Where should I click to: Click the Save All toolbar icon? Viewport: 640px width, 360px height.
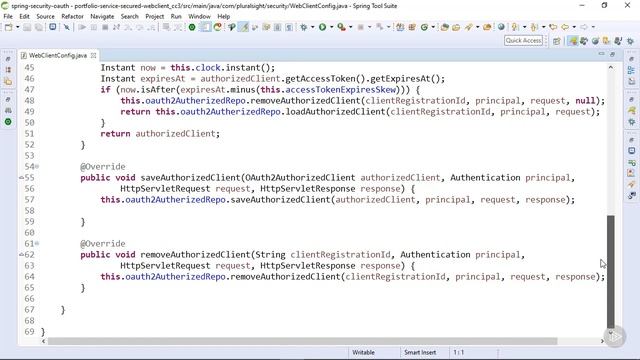coord(39,27)
